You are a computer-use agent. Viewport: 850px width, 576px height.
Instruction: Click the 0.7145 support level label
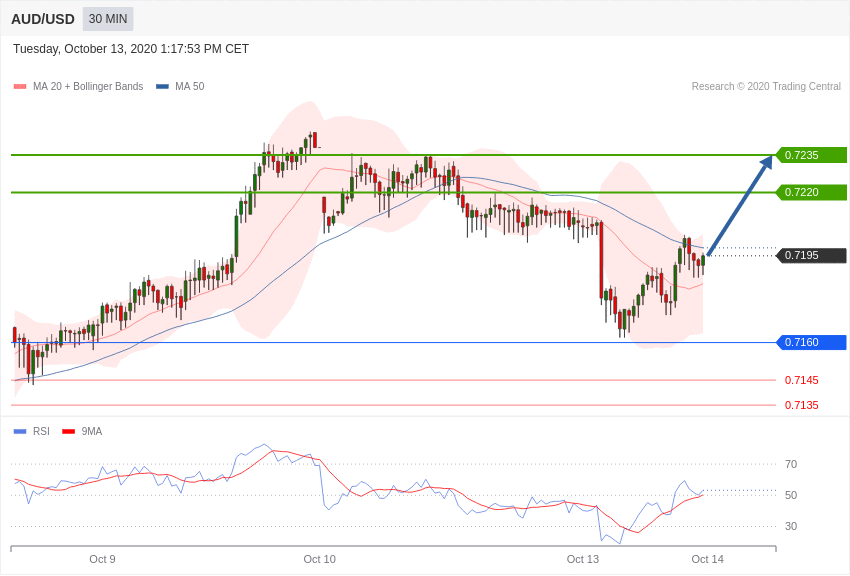pos(802,380)
